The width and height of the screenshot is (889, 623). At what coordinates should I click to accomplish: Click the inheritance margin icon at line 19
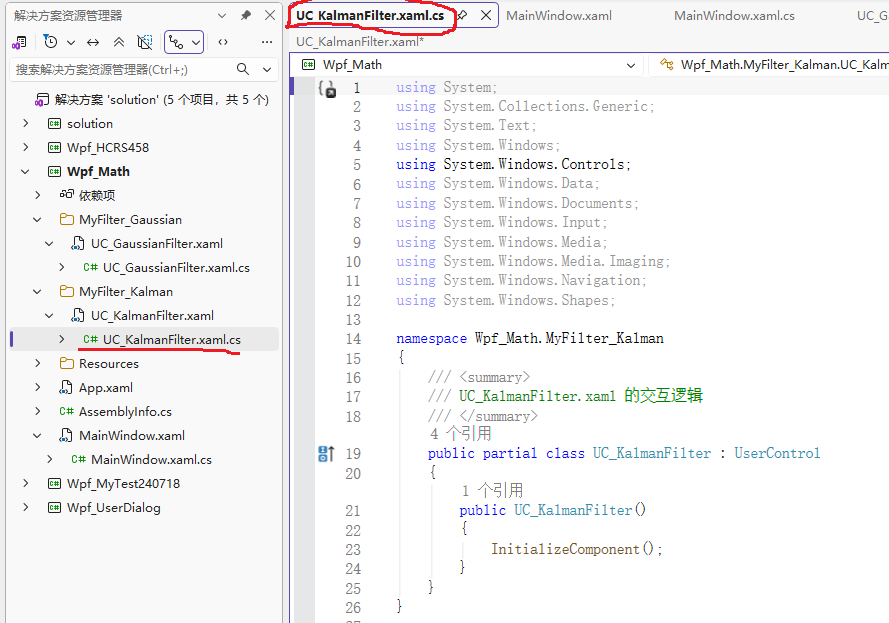coord(326,454)
